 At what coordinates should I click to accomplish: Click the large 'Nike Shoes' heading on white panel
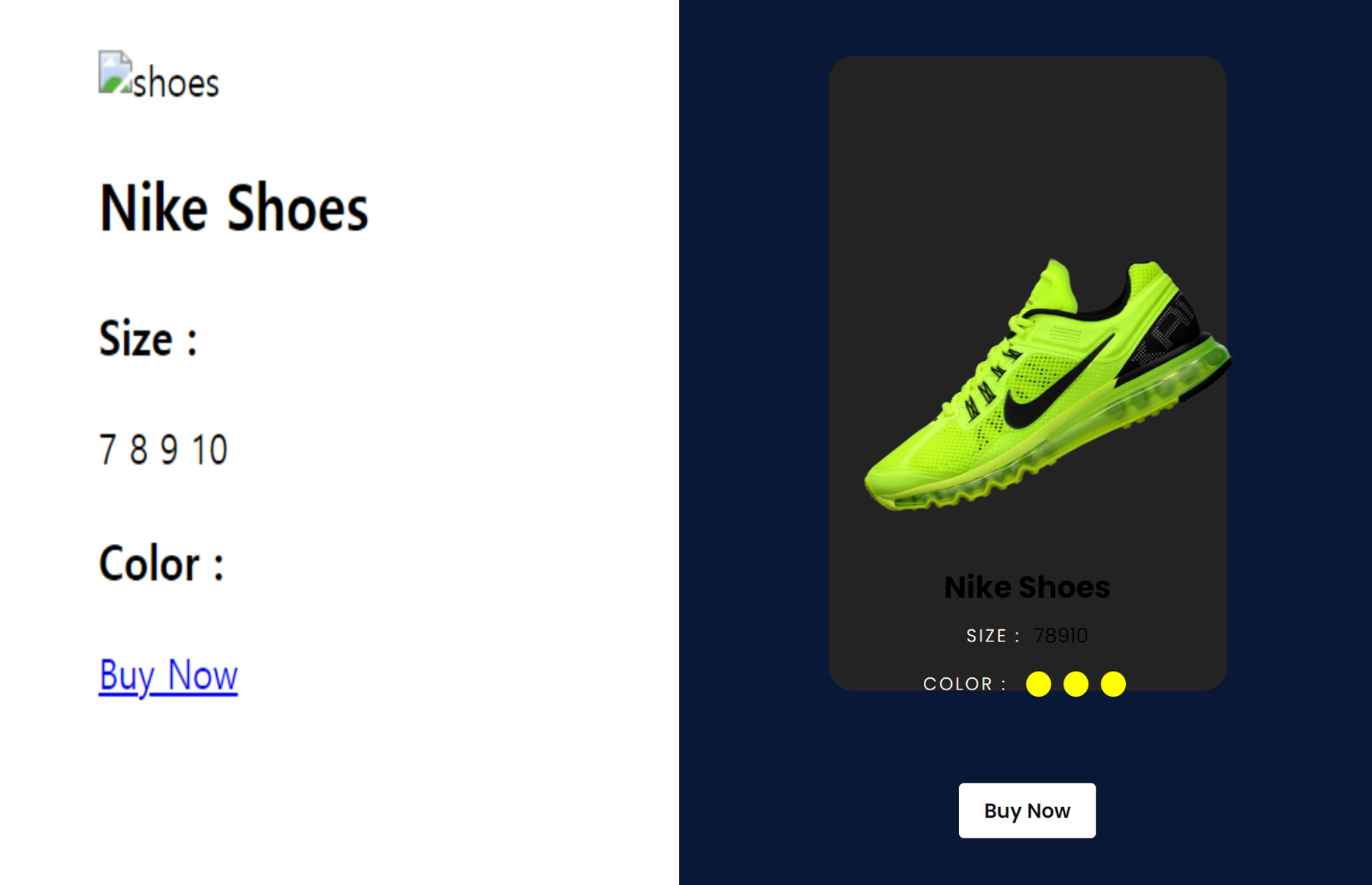233,208
